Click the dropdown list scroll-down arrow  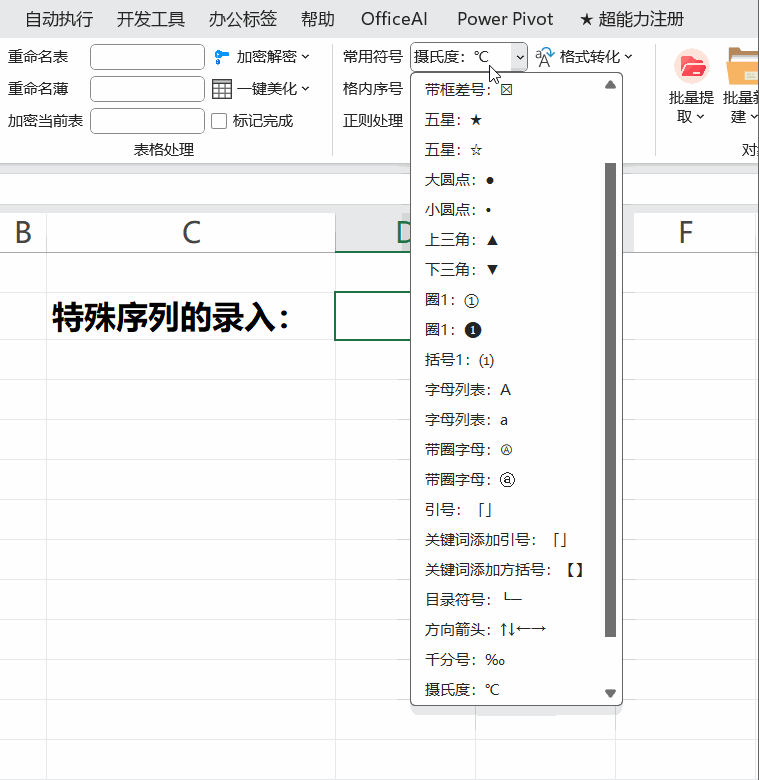click(610, 693)
